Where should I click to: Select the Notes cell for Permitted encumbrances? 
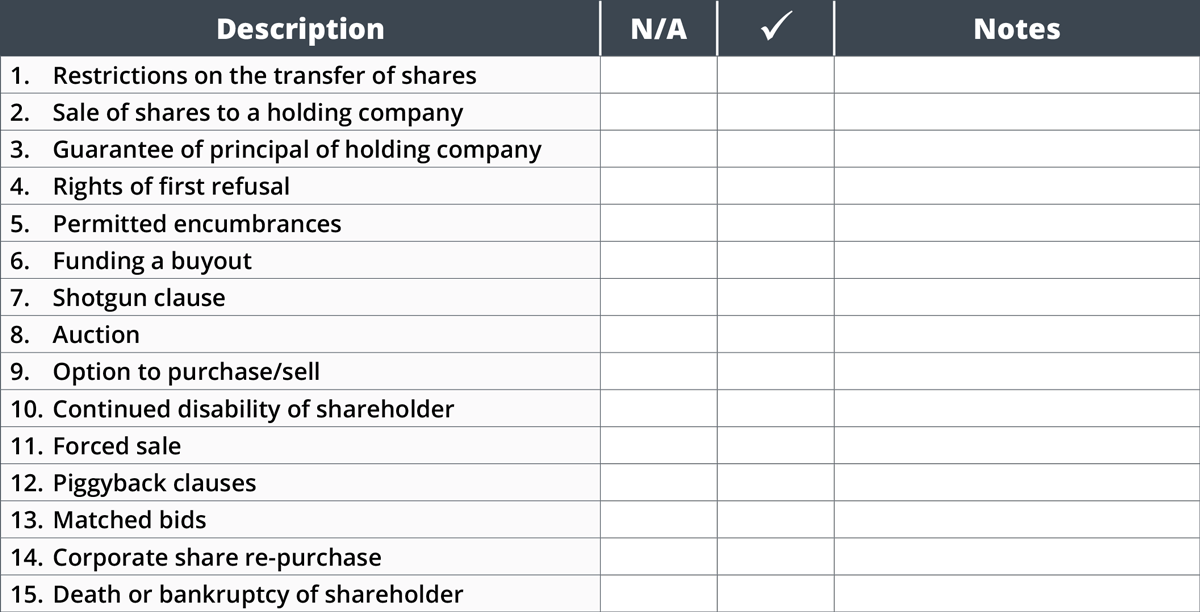[x=1017, y=223]
